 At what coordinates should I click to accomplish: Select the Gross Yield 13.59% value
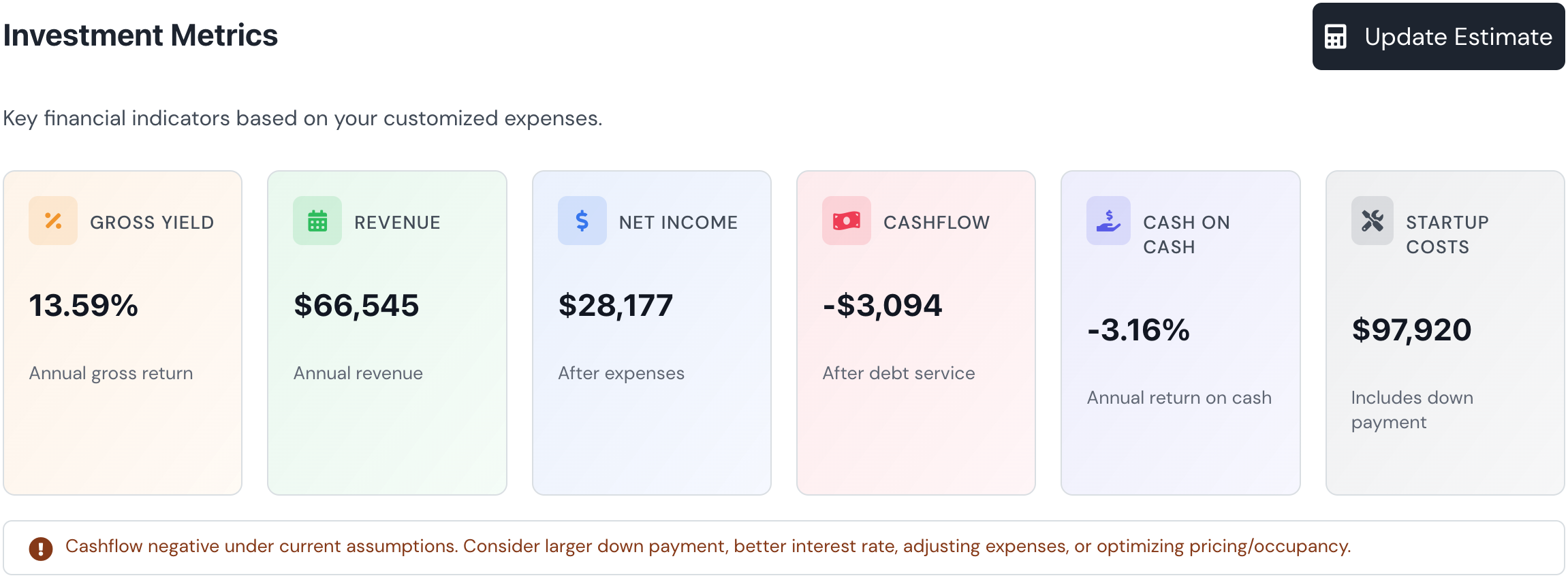click(83, 306)
